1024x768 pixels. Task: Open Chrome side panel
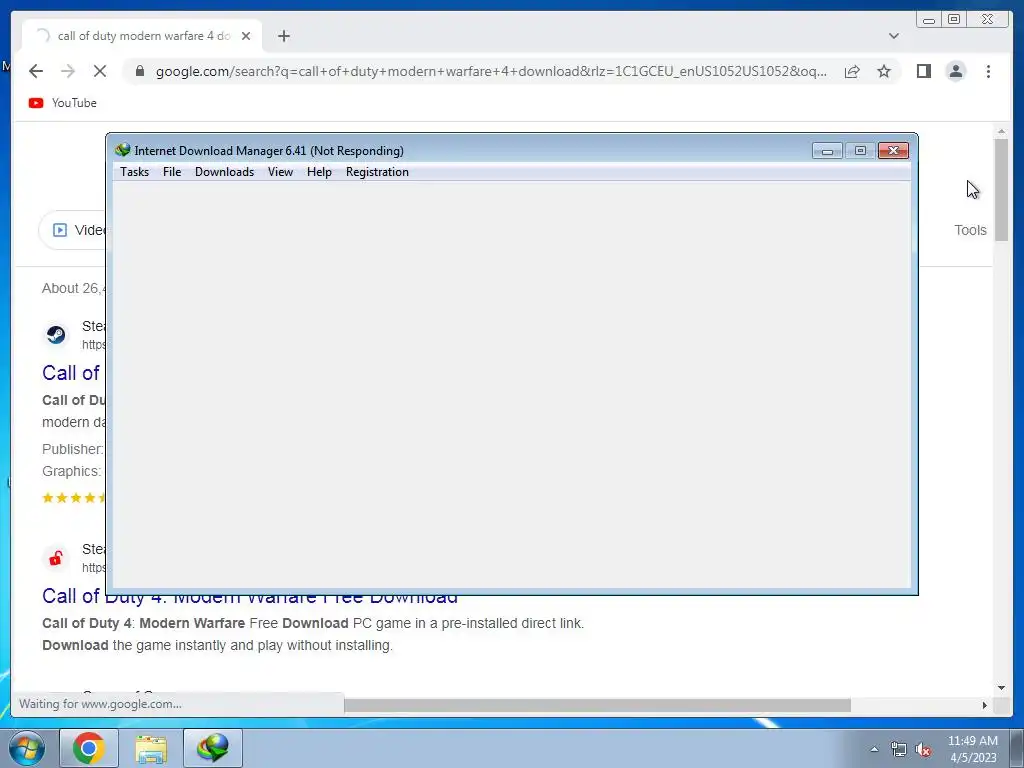pyautogui.click(x=923, y=71)
